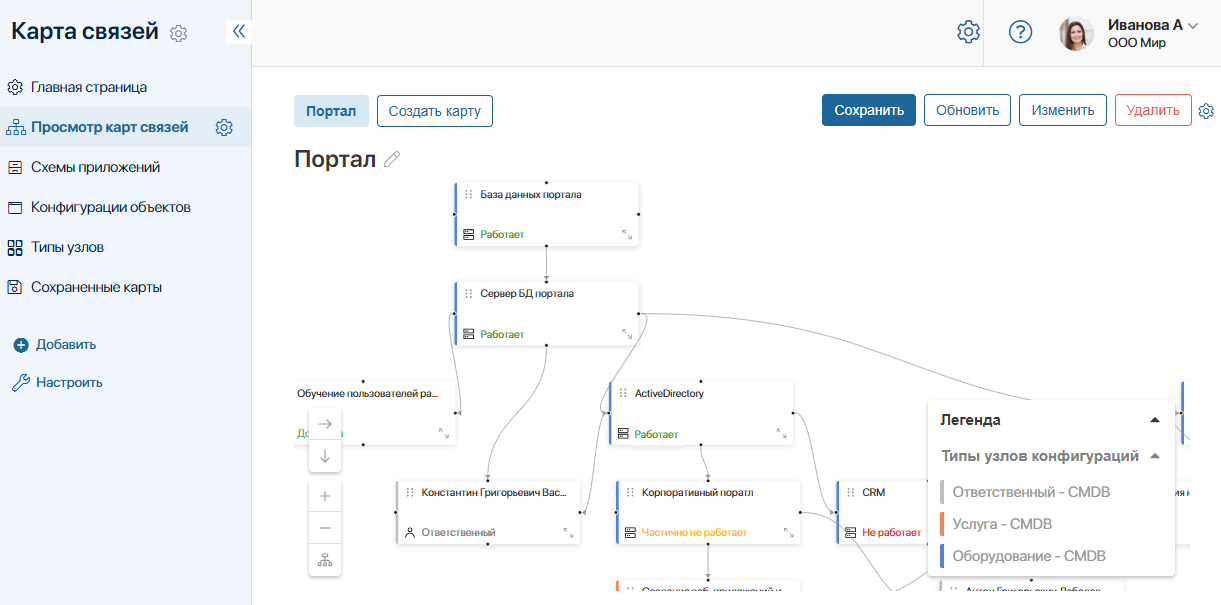Collapse the left sidebar with double chevron
This screenshot has height=605, width=1221.
coord(238,31)
